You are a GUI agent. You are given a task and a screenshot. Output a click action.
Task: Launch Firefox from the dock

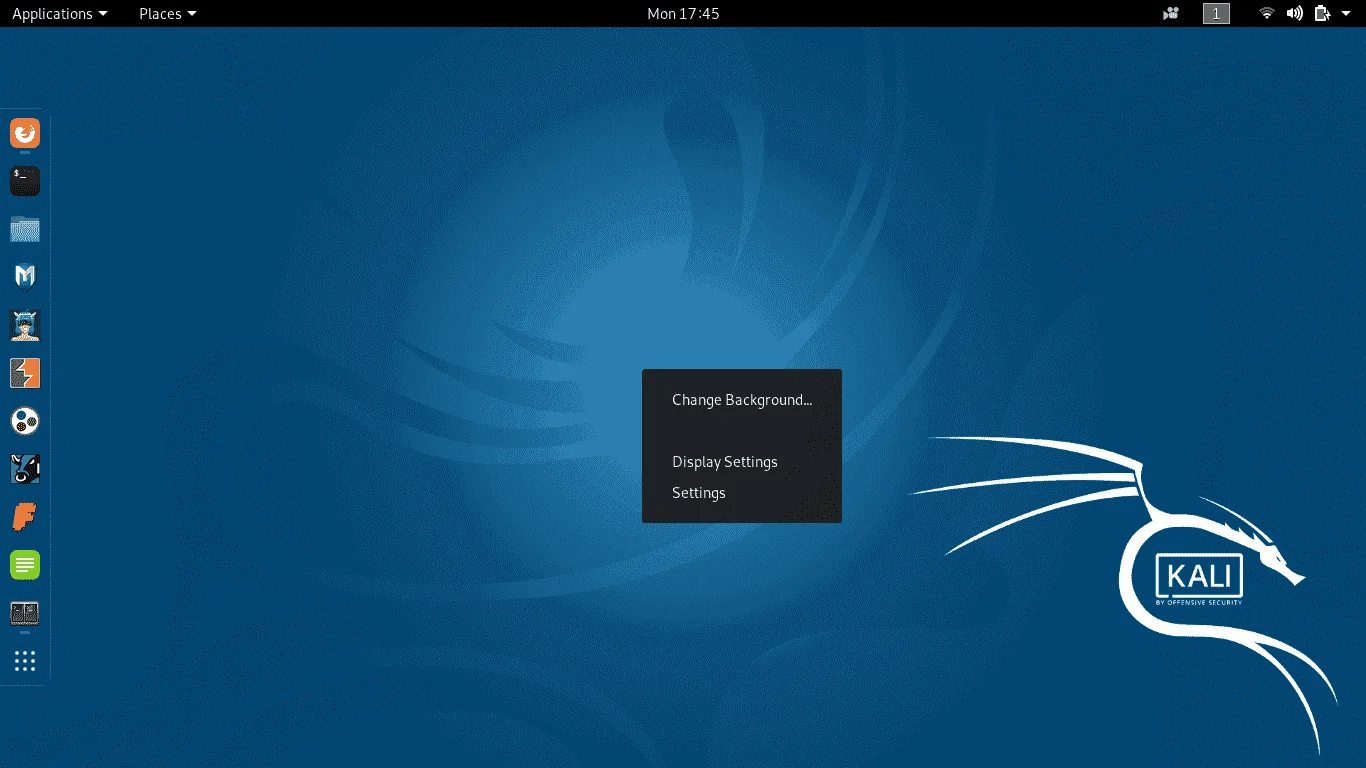25,133
